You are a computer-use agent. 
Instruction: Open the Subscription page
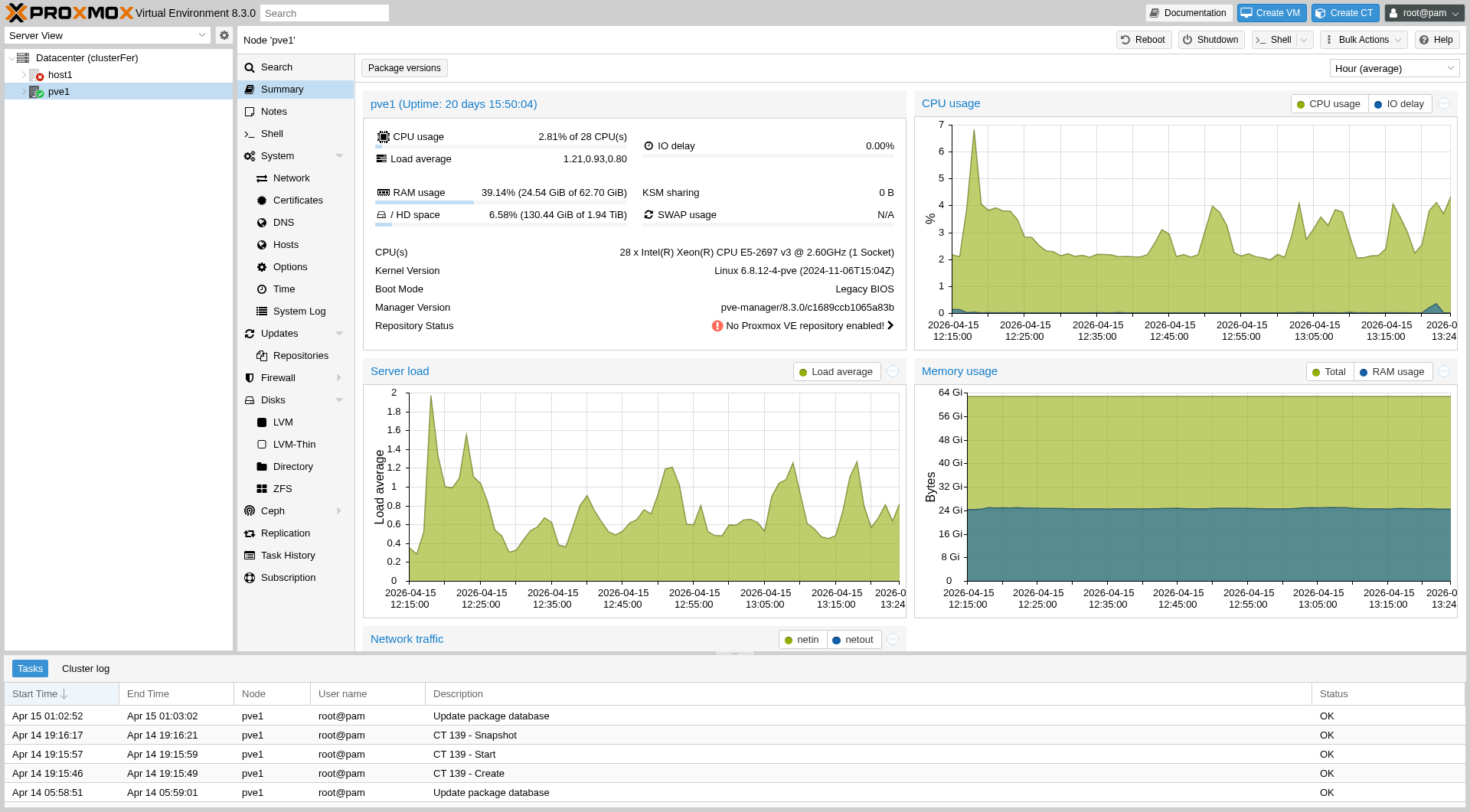point(288,578)
